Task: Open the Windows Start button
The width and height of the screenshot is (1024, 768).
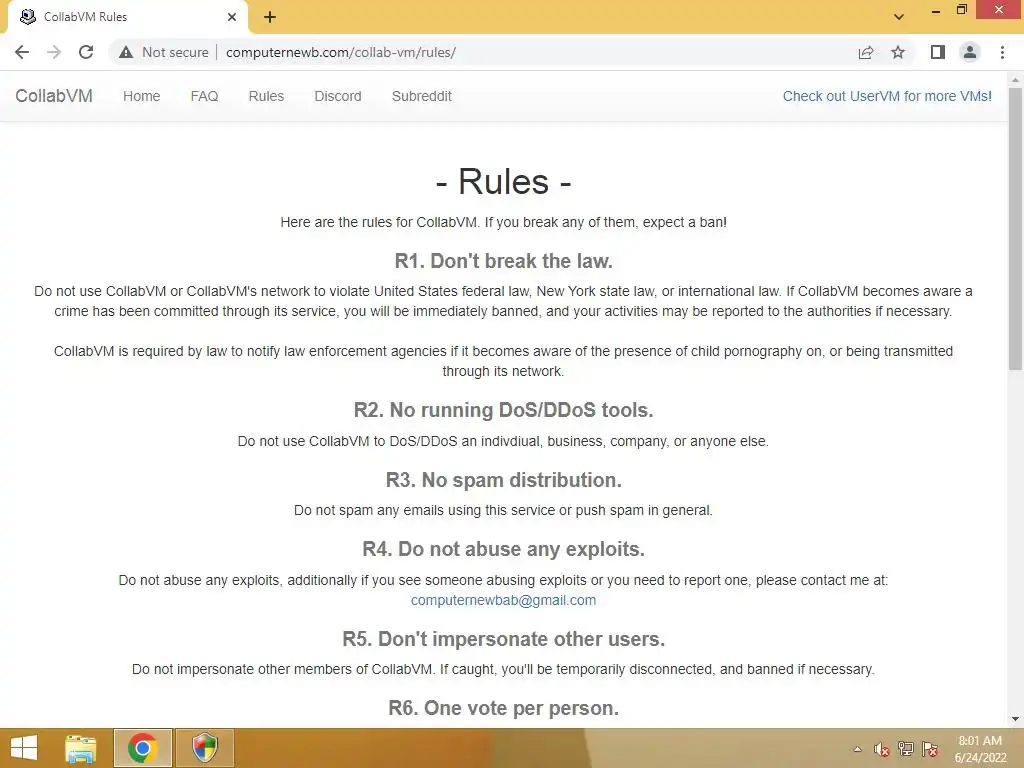Action: coord(24,748)
